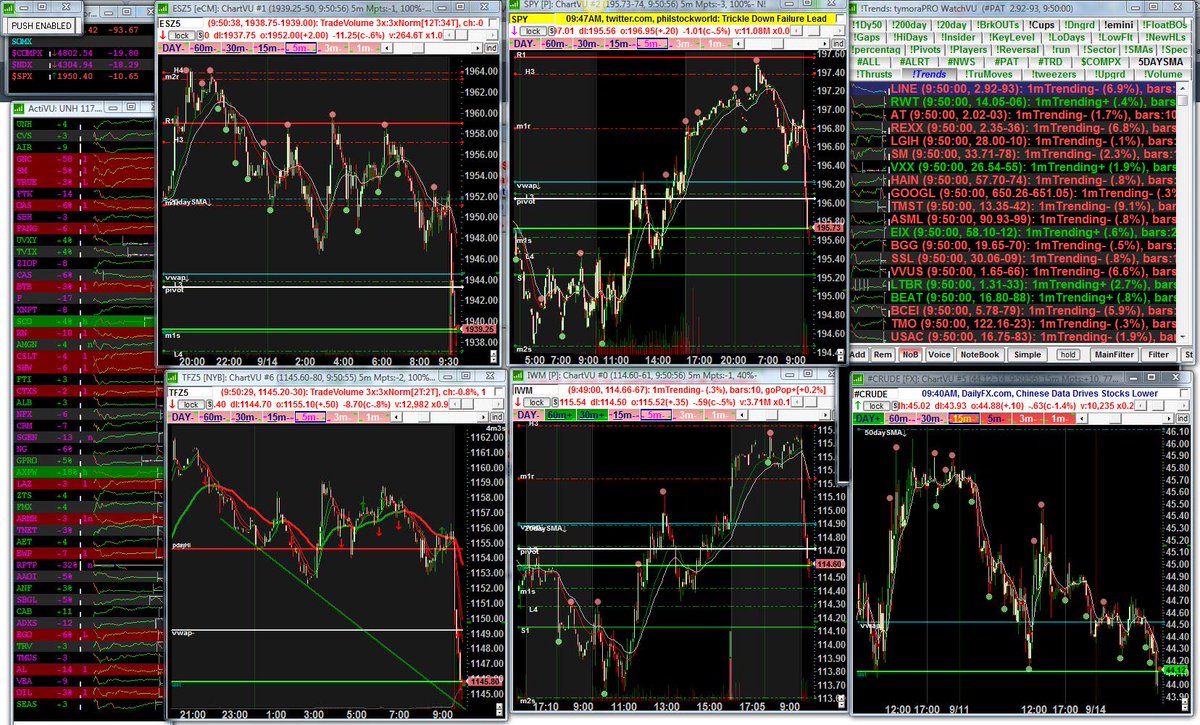Click the Simple button in WatchVU
Viewport: 1200px width, 725px height.
(1027, 354)
